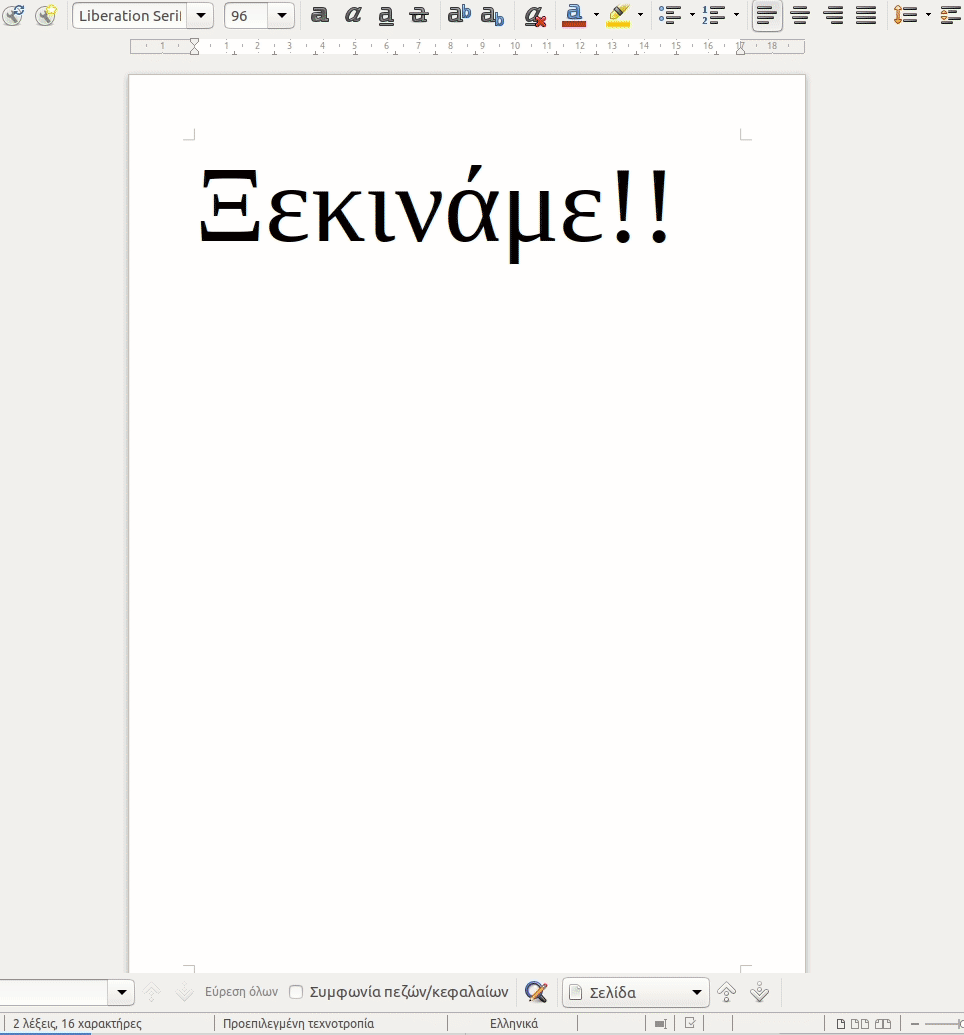Toggle underline formatting
Viewport: 964px width, 1035px height.
(386, 15)
